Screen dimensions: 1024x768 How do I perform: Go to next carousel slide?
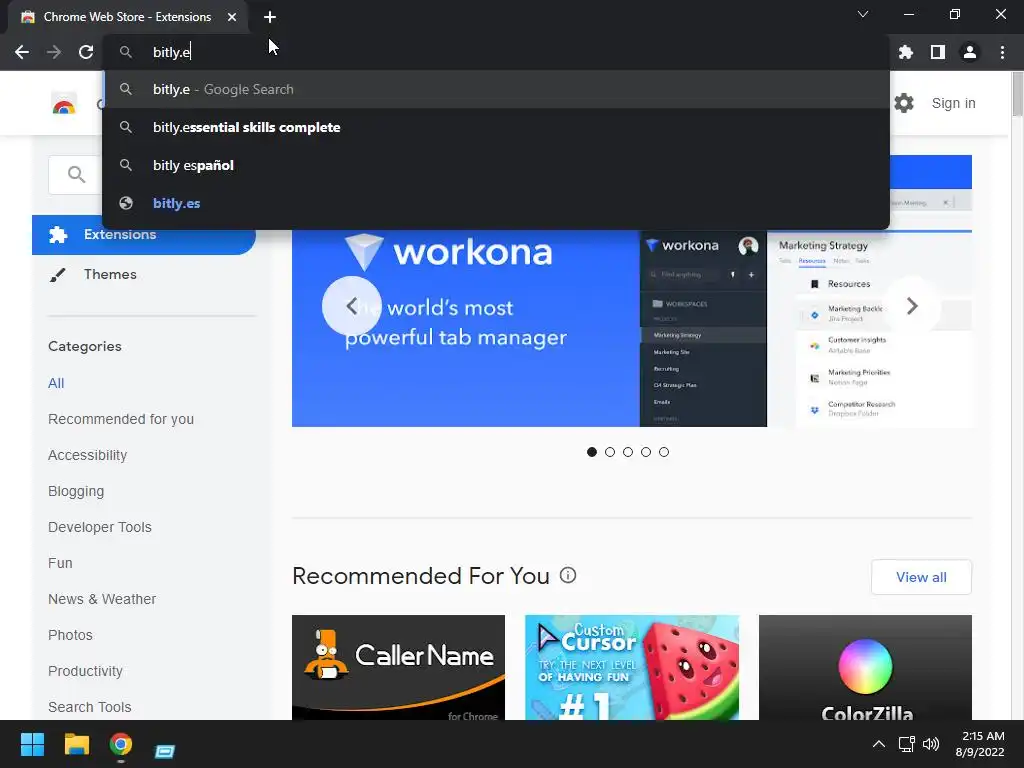tap(912, 306)
